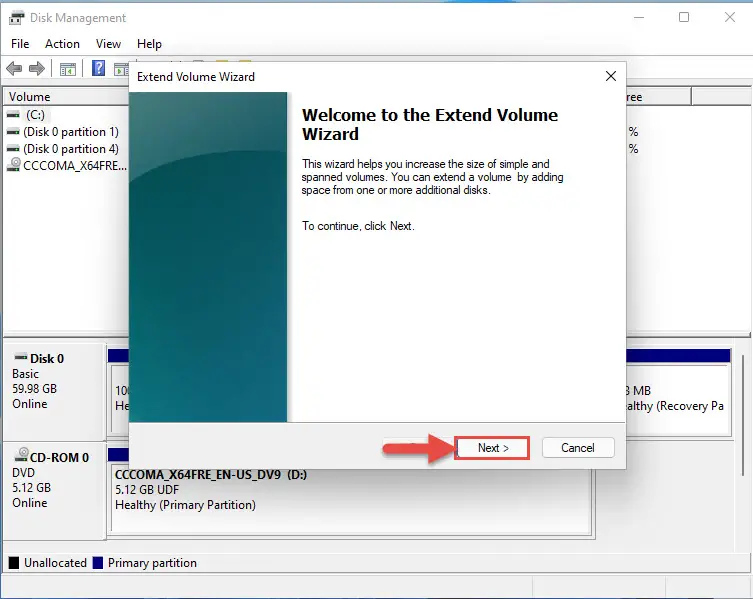This screenshot has width=753, height=599.
Task: Open the Action menu
Action: pos(62,44)
